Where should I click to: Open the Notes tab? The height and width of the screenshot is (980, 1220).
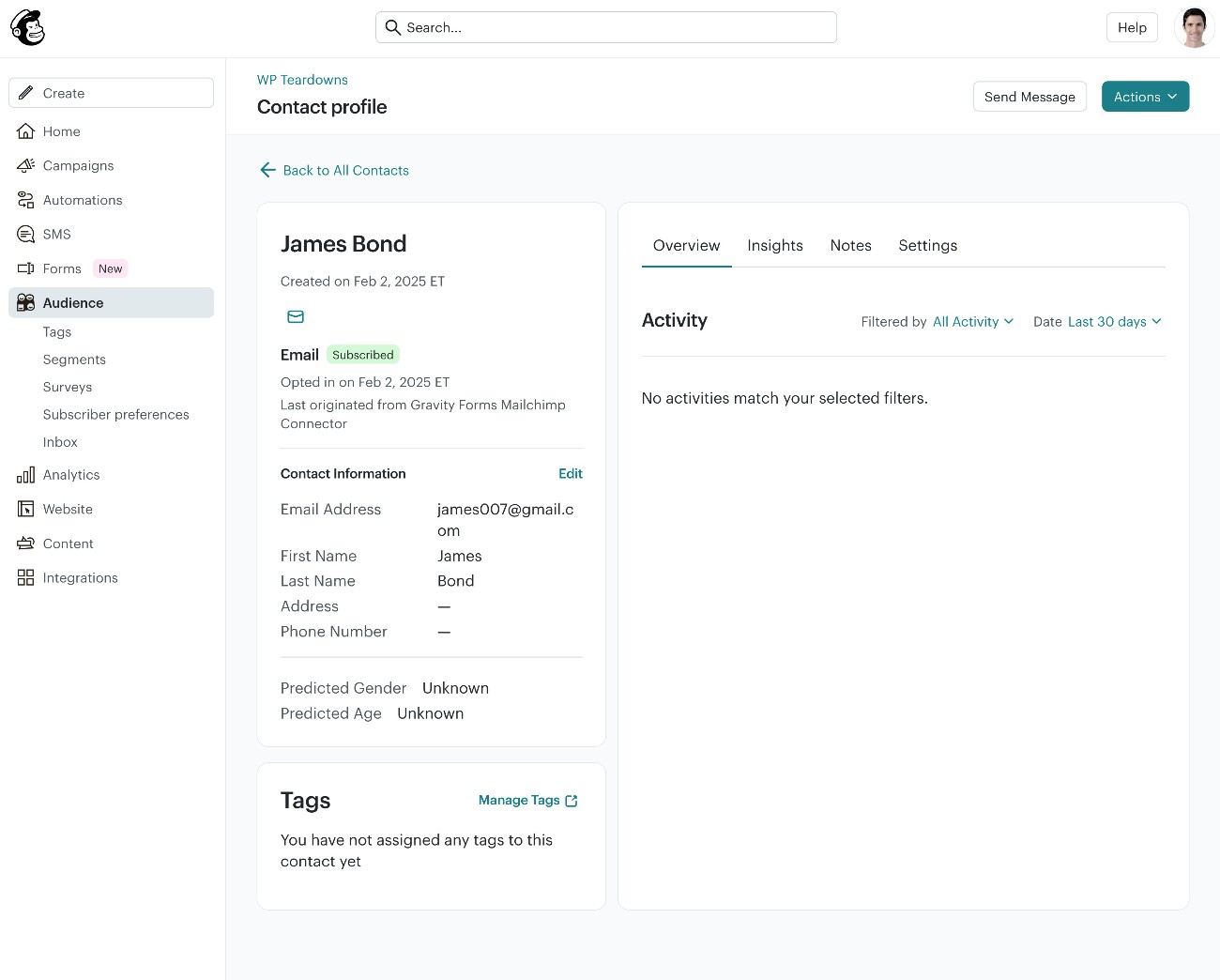[x=850, y=245]
